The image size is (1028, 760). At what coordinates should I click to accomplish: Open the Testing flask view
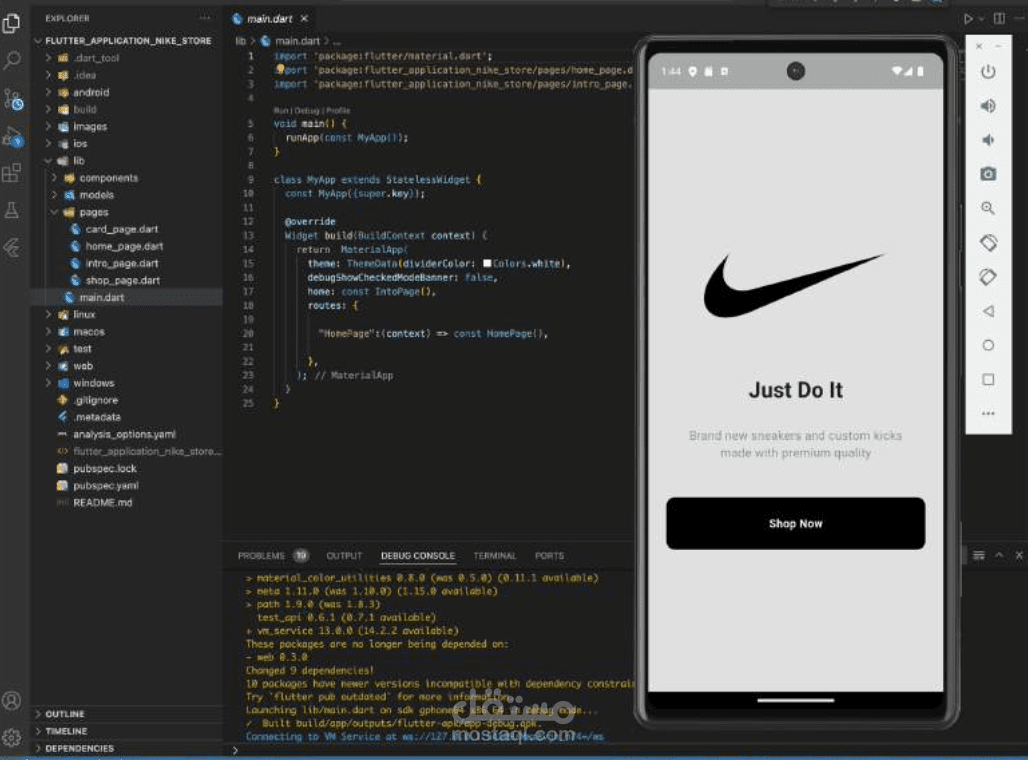pyautogui.click(x=11, y=210)
